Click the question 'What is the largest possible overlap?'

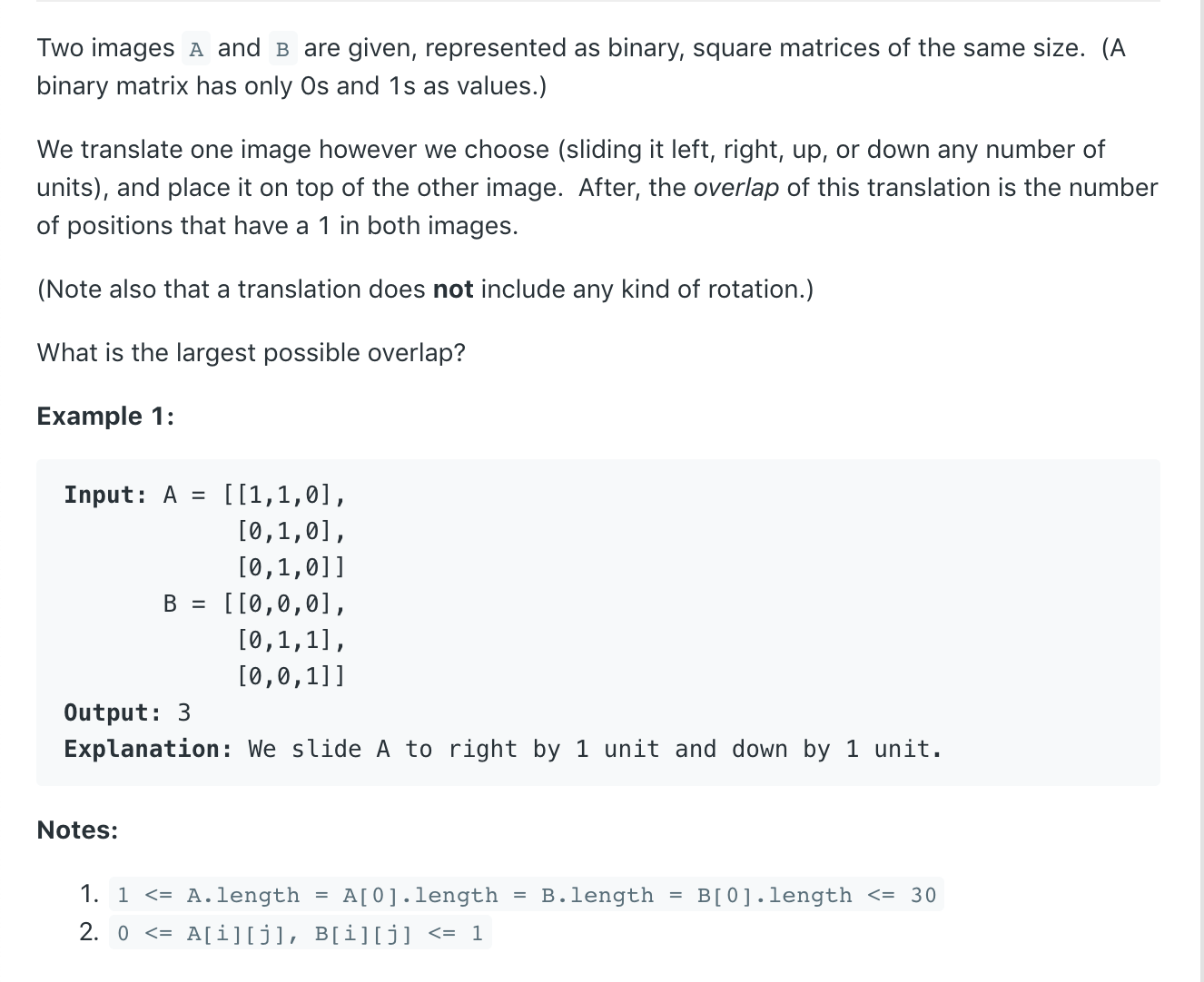coord(251,353)
